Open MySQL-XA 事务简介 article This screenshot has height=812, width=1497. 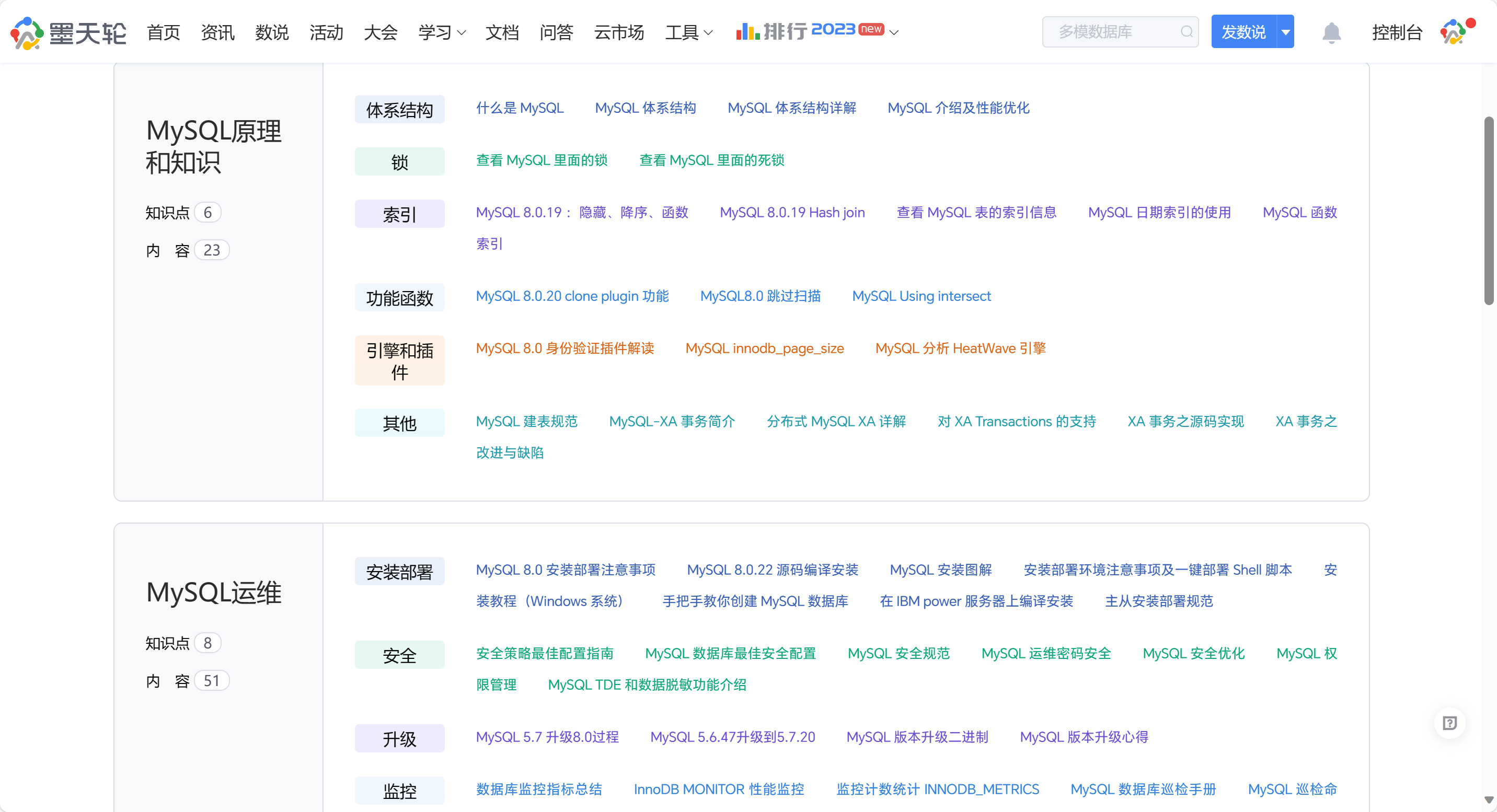(672, 422)
